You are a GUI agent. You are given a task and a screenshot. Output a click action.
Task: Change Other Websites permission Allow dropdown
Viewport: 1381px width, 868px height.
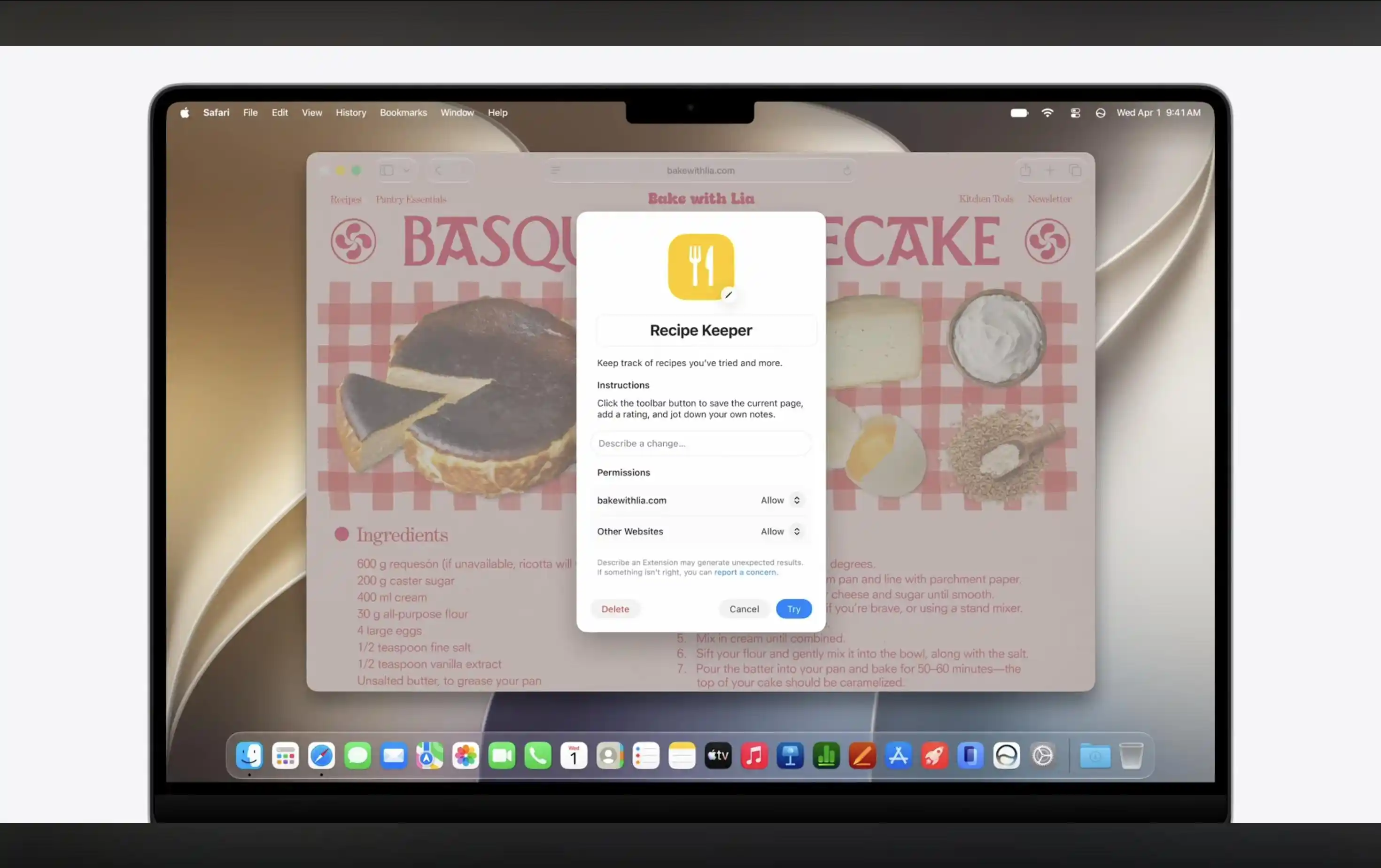[x=781, y=532]
